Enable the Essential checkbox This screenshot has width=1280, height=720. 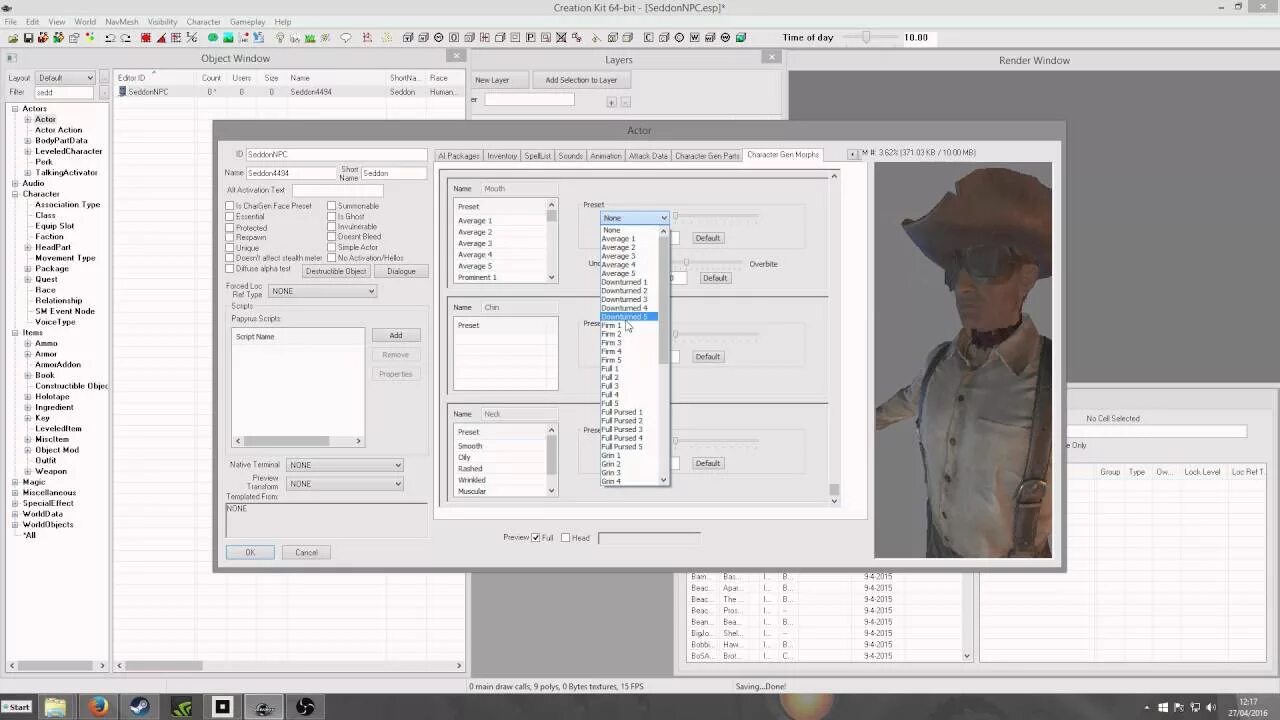pyautogui.click(x=230, y=216)
